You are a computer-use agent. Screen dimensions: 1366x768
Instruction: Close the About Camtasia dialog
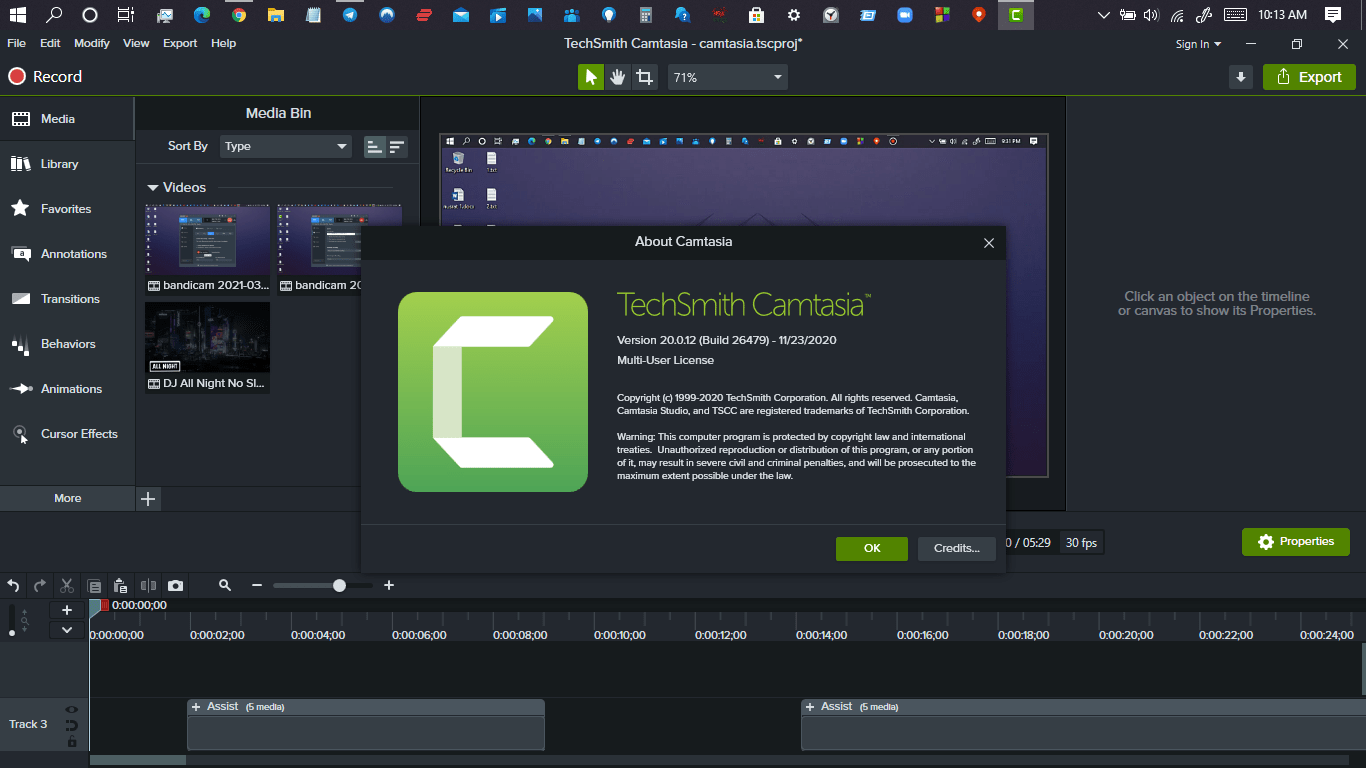989,243
